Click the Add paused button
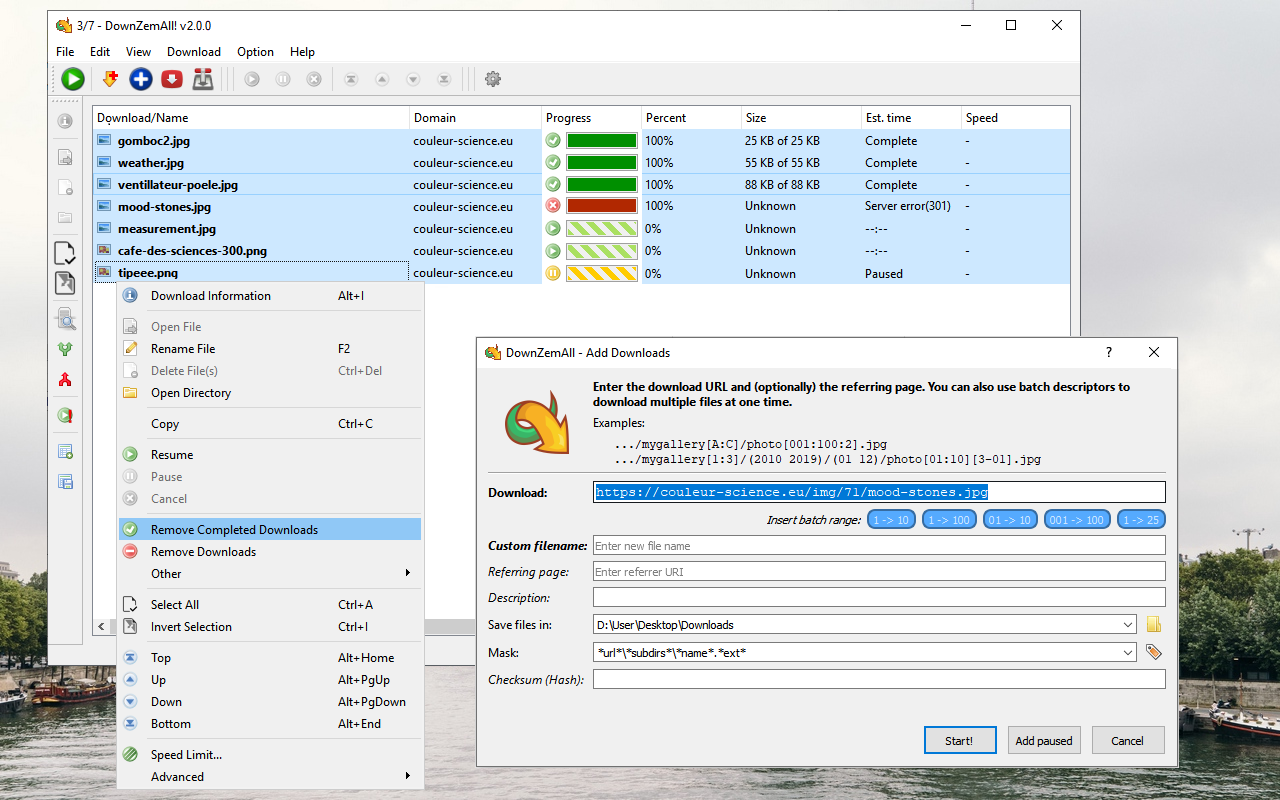Screen dimensions: 1280x800 (x=1043, y=741)
